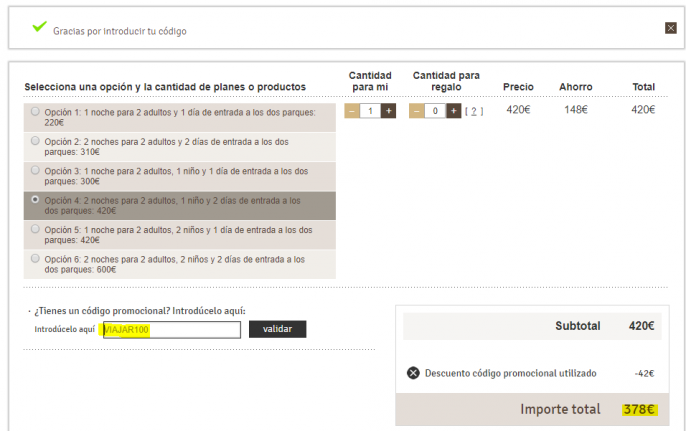
Task: Select Opción 6 radio button for 600€
Action: tap(36, 258)
